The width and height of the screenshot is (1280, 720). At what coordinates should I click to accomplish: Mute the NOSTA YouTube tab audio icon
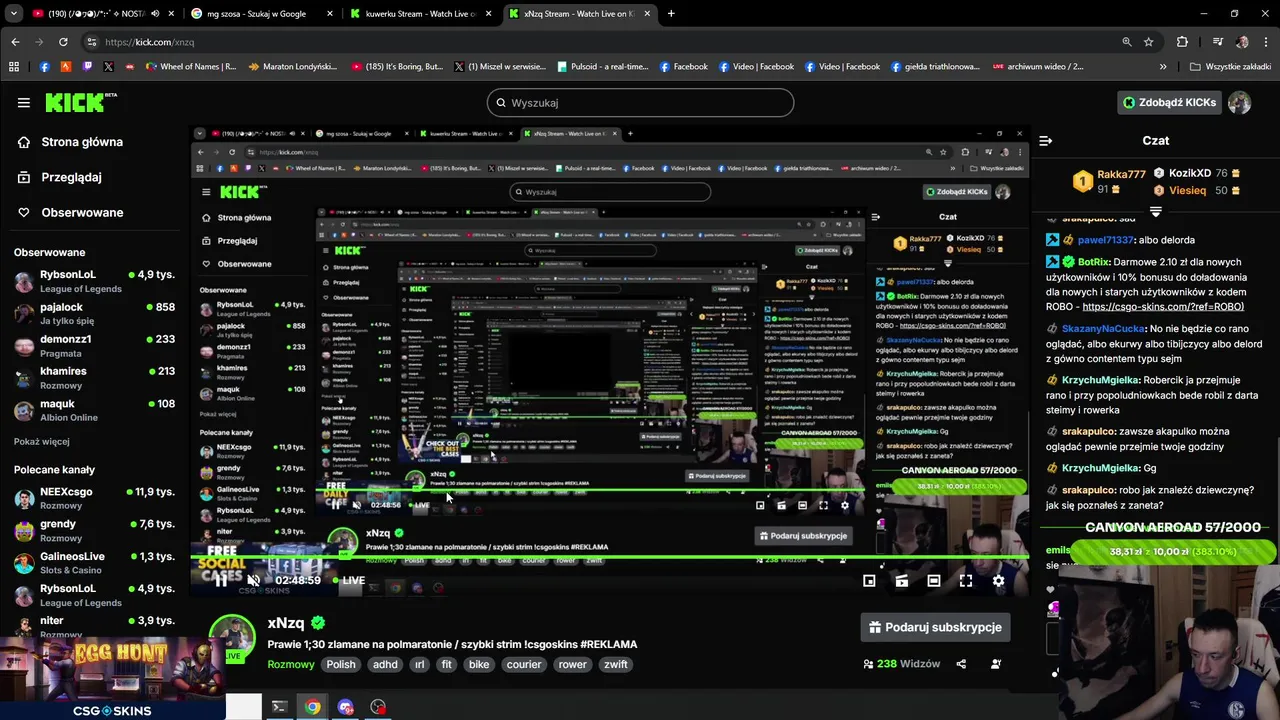tap(154, 14)
